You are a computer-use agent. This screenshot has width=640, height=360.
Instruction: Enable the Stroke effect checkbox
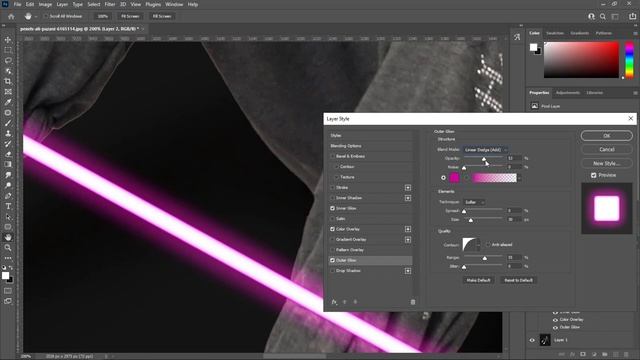click(332, 187)
